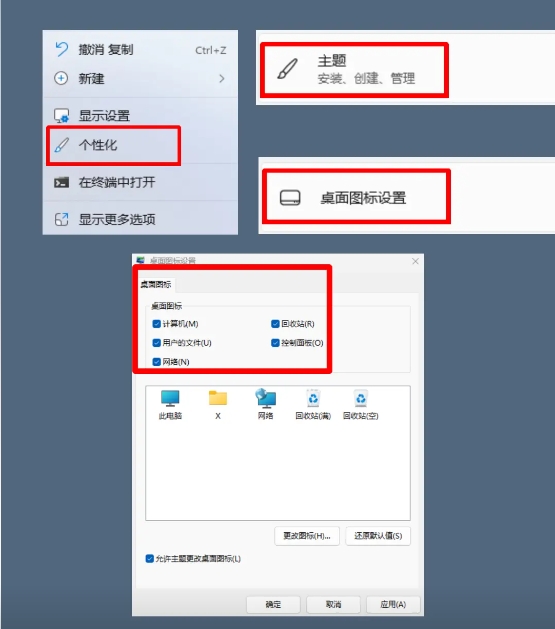Open the 主题 settings entry
Viewport: 555px width, 629px height.
point(354,70)
